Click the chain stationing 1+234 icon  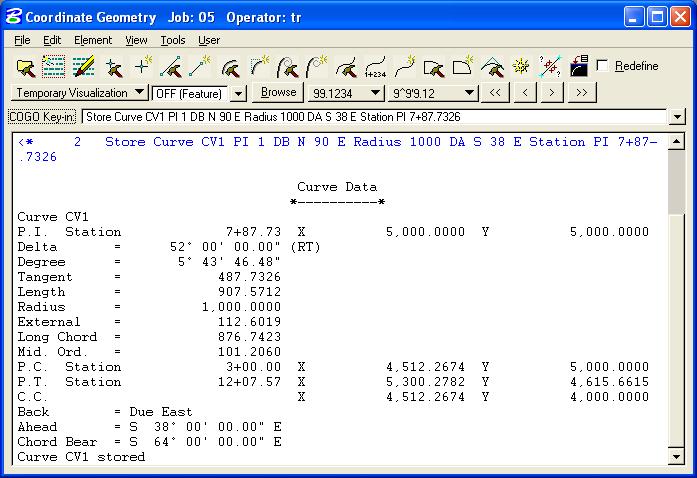[375, 67]
